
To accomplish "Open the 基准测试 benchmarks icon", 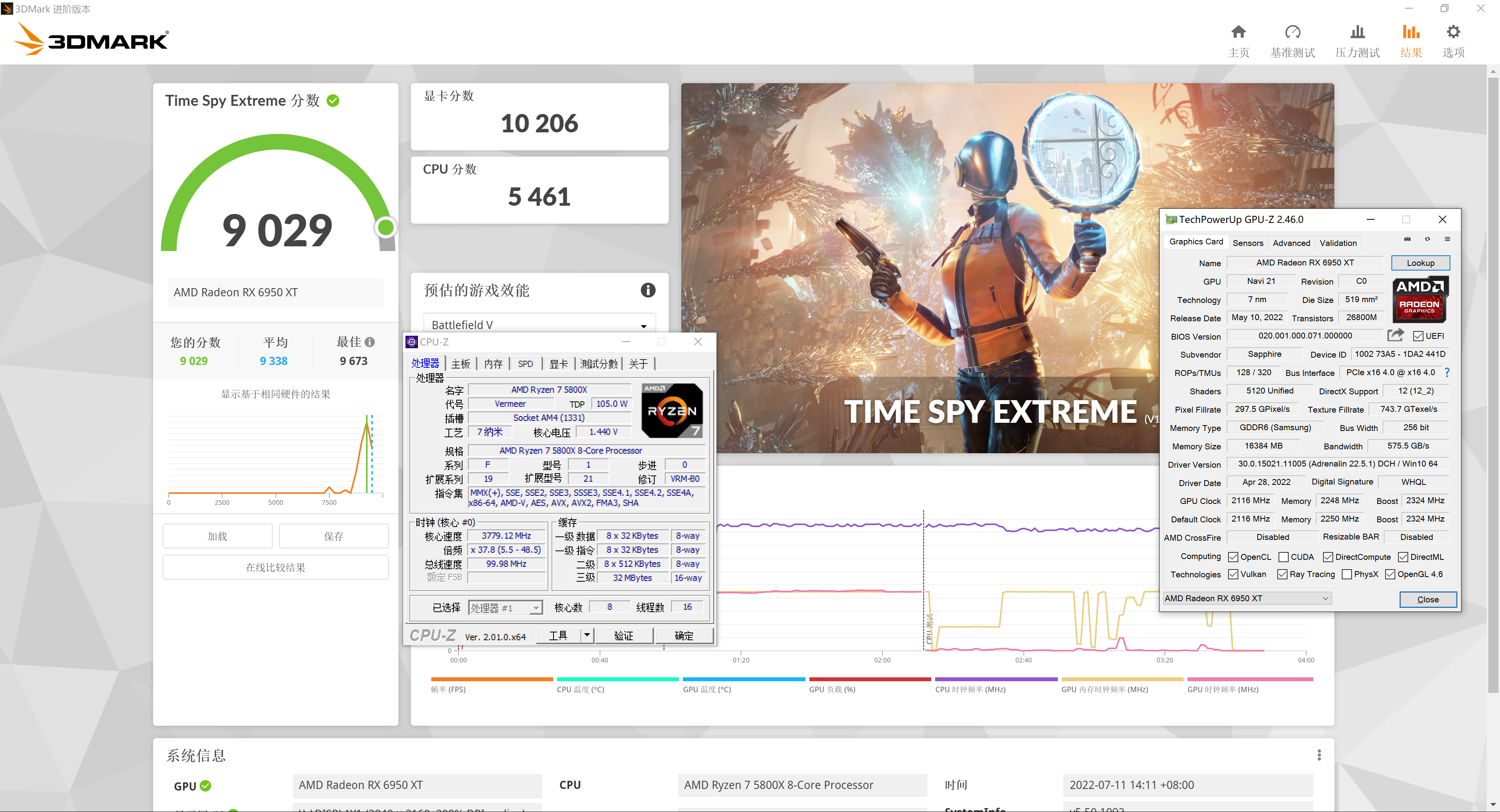I will (1292, 32).
